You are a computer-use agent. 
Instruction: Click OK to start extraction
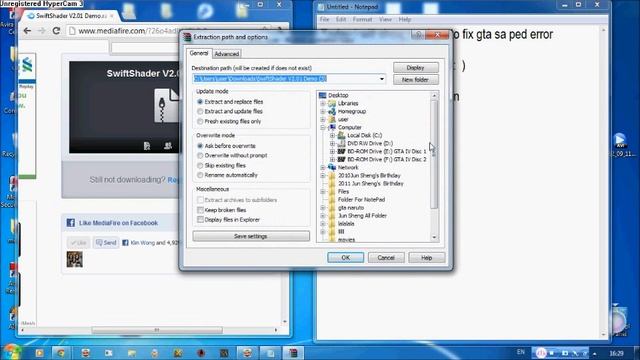point(345,258)
